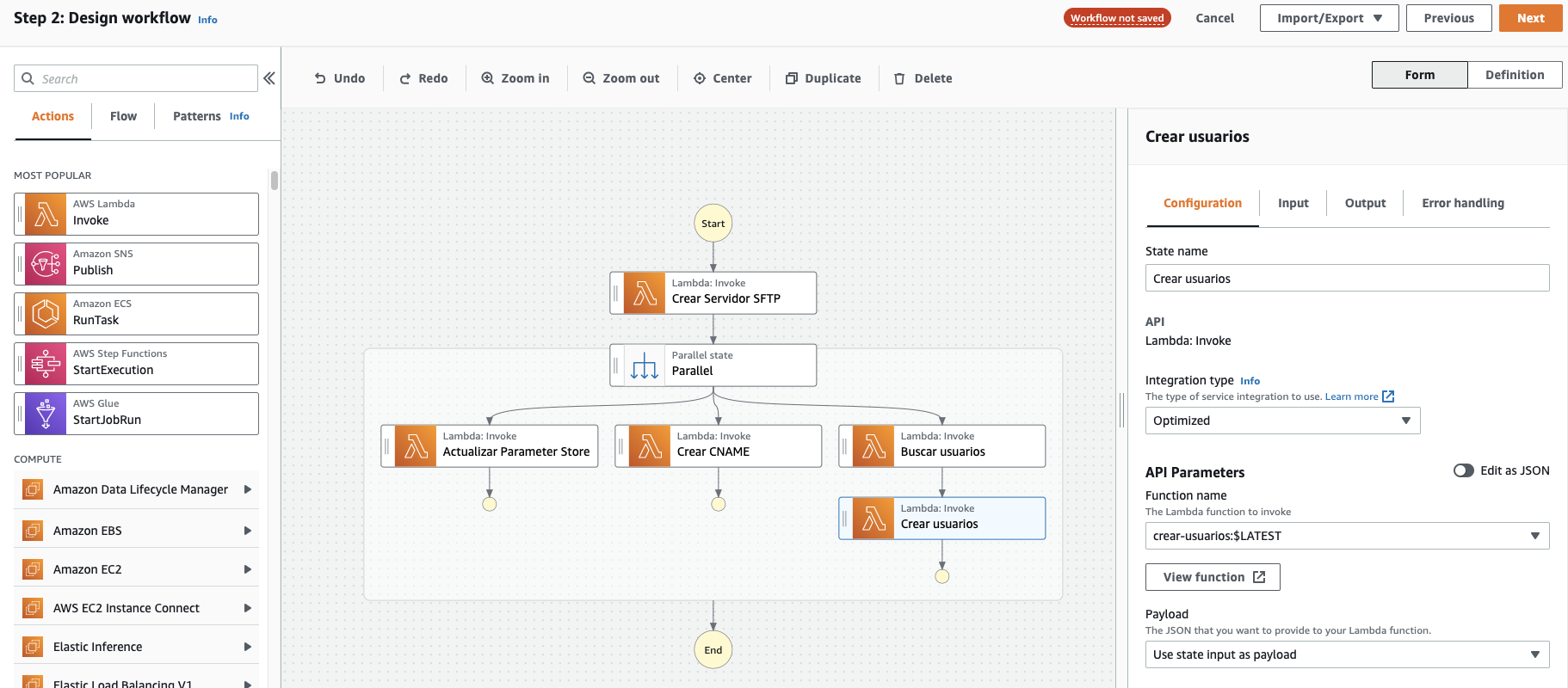This screenshot has height=688, width=1568.
Task: Duplicate the selected state
Action: click(x=824, y=78)
